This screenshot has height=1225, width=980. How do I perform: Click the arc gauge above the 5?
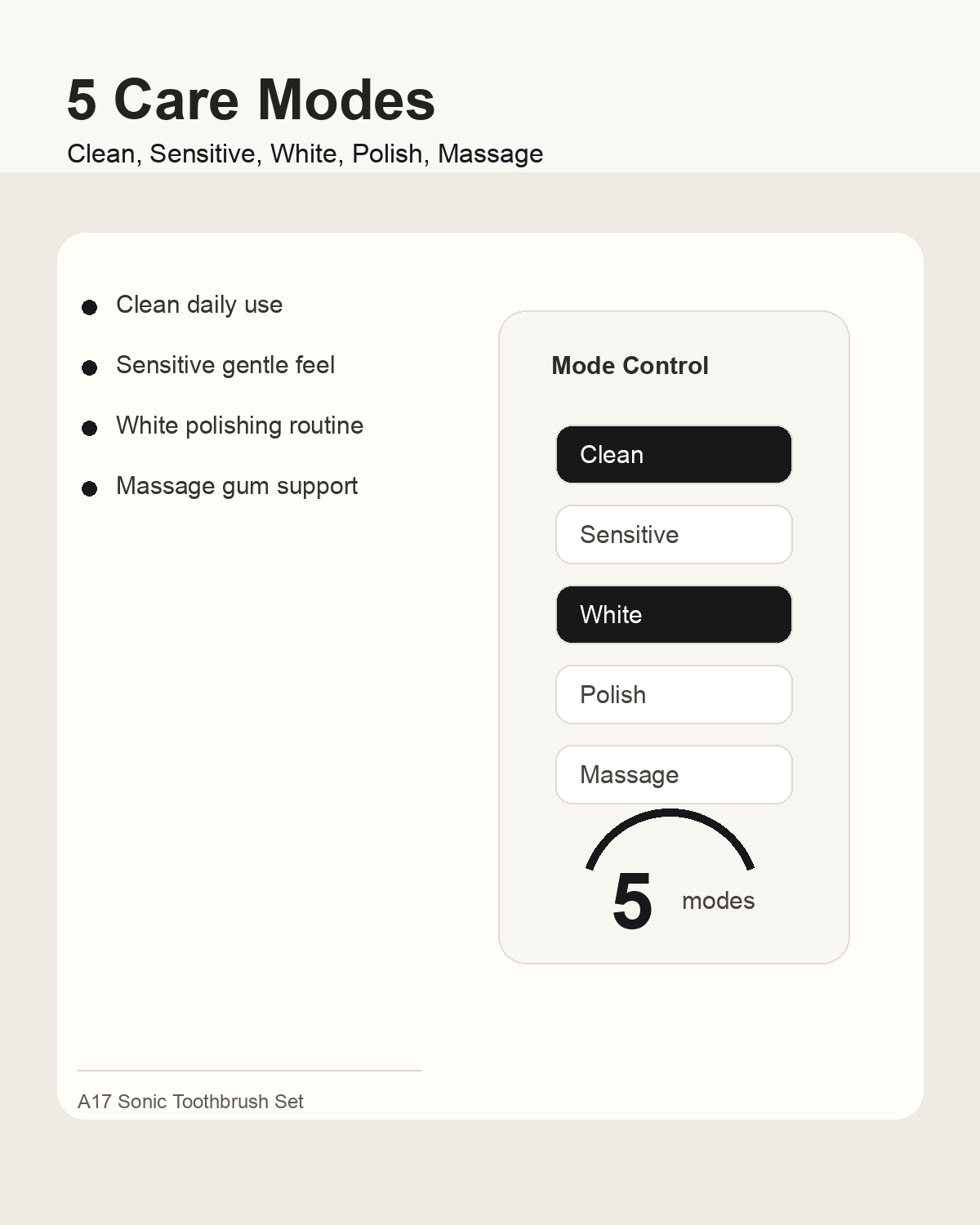tap(670, 838)
